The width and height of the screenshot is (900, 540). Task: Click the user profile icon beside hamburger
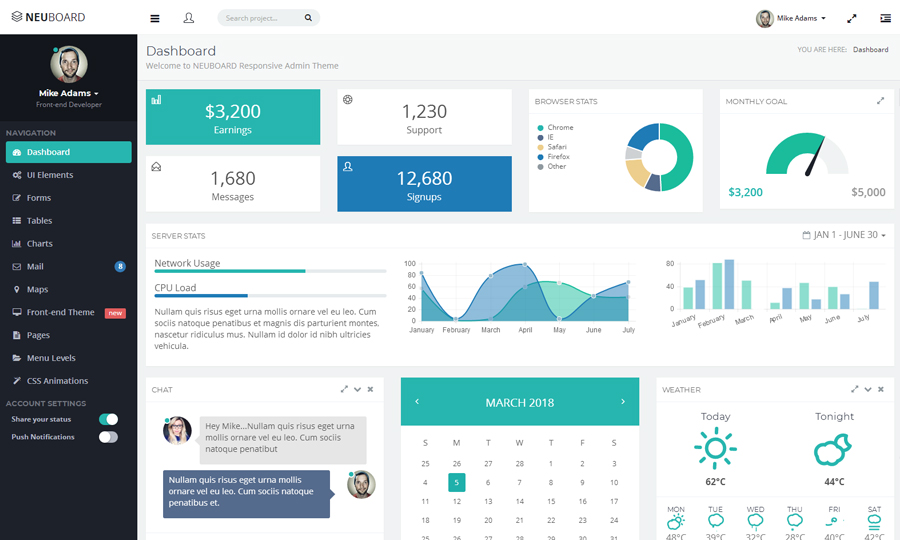pyautogui.click(x=189, y=18)
